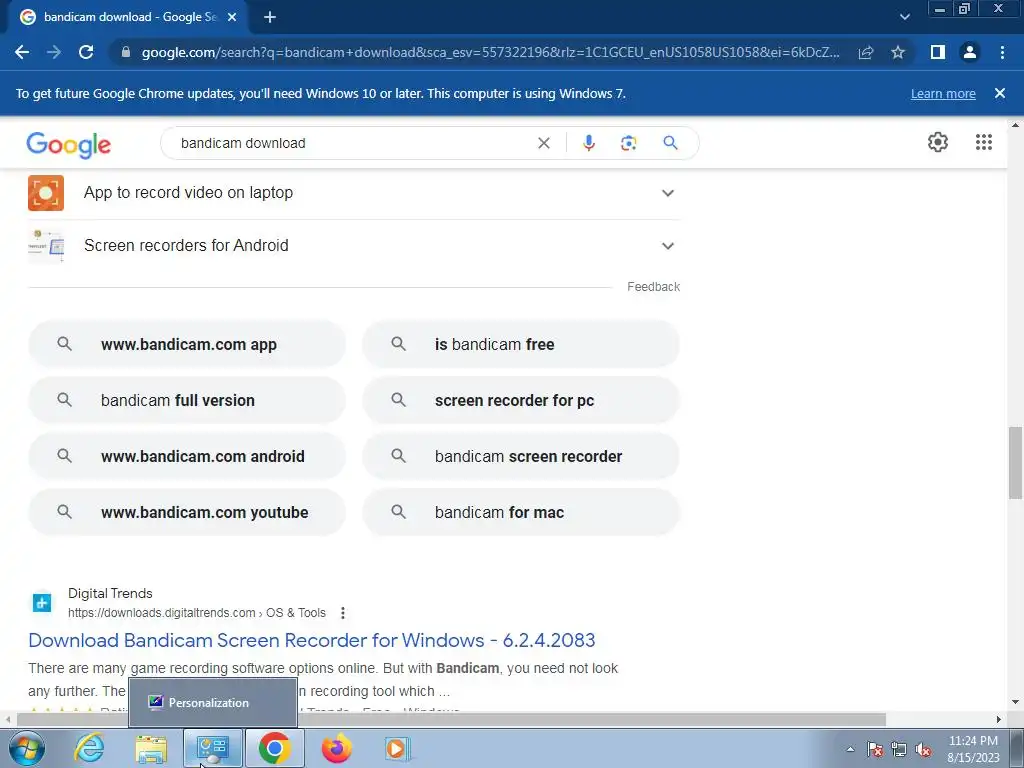Screen dimensions: 1024x768
Task: Click the downloads.digitaltrends.com URL breadcrumb
Action: [197, 613]
